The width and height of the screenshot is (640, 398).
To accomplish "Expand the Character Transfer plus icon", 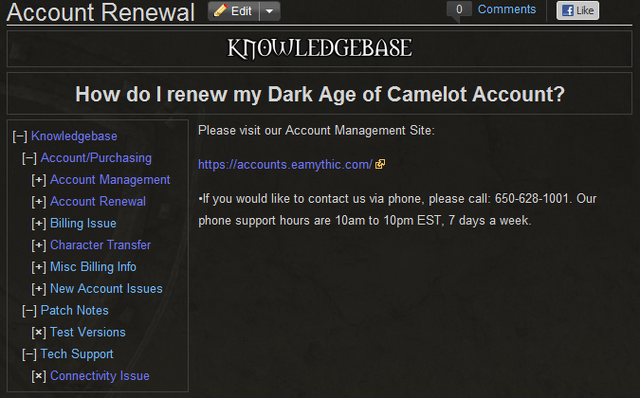I will (x=39, y=245).
